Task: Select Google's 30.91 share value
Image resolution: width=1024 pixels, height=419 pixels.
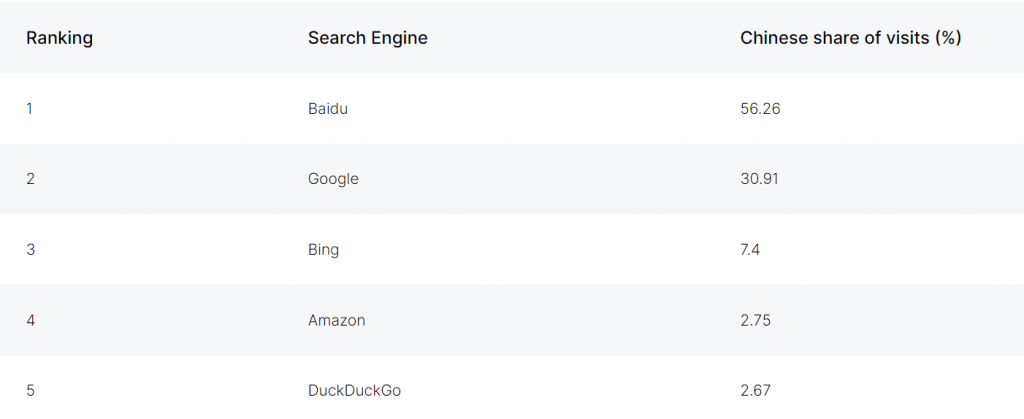Action: [x=759, y=179]
